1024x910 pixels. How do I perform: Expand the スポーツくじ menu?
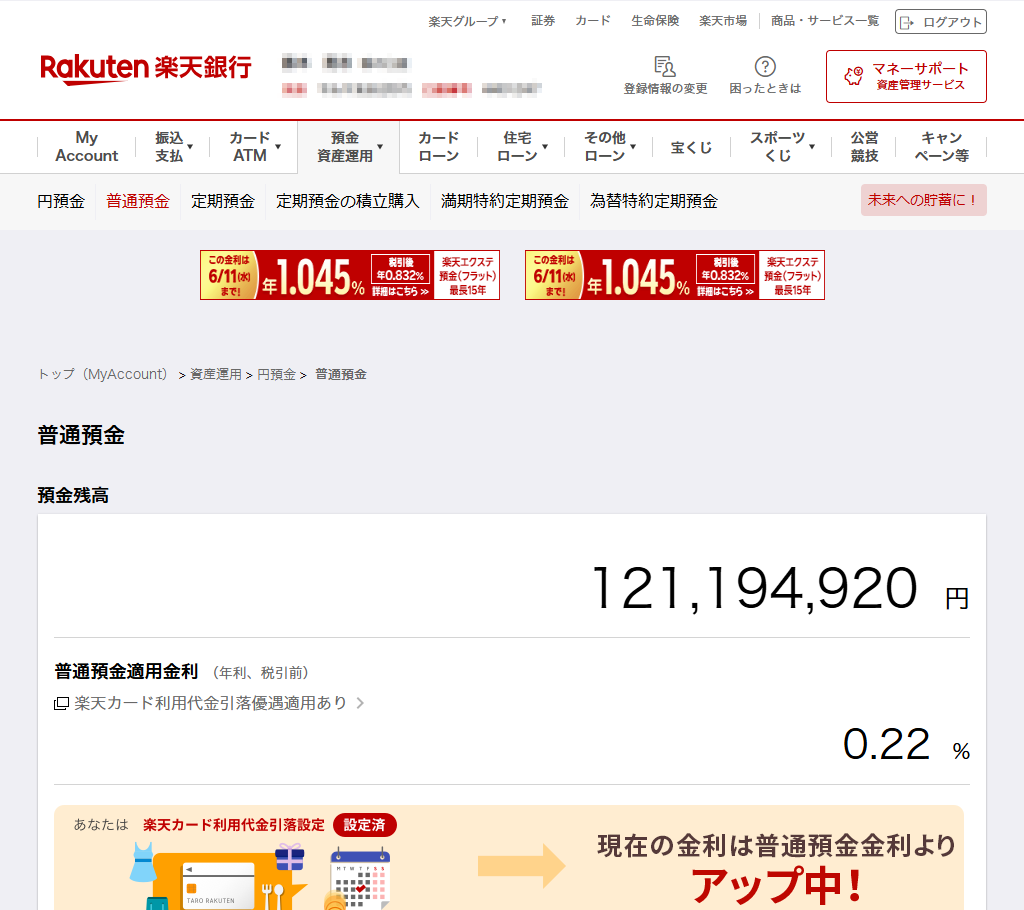click(x=781, y=147)
